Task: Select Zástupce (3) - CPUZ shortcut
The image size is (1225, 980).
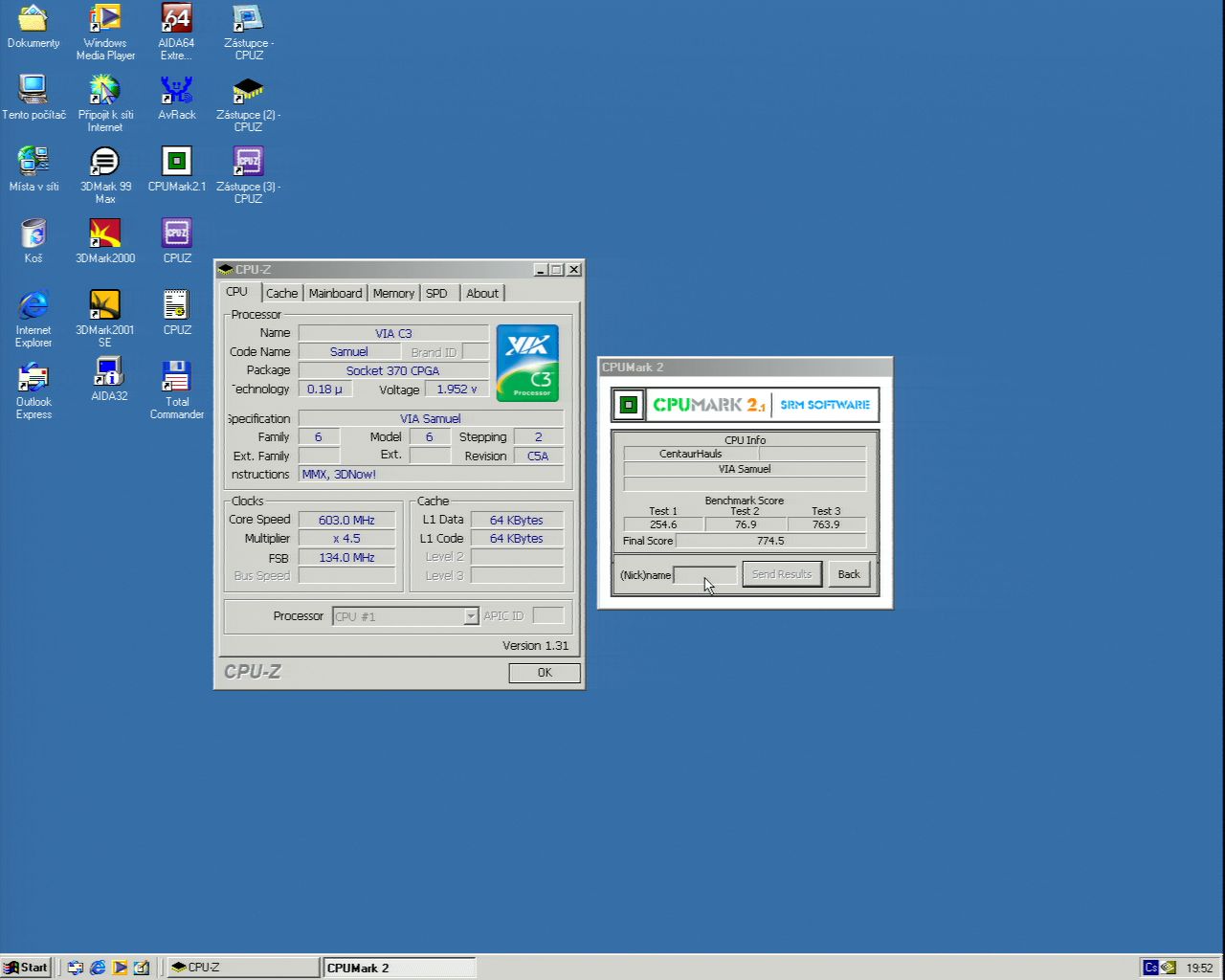Action: click(249, 162)
